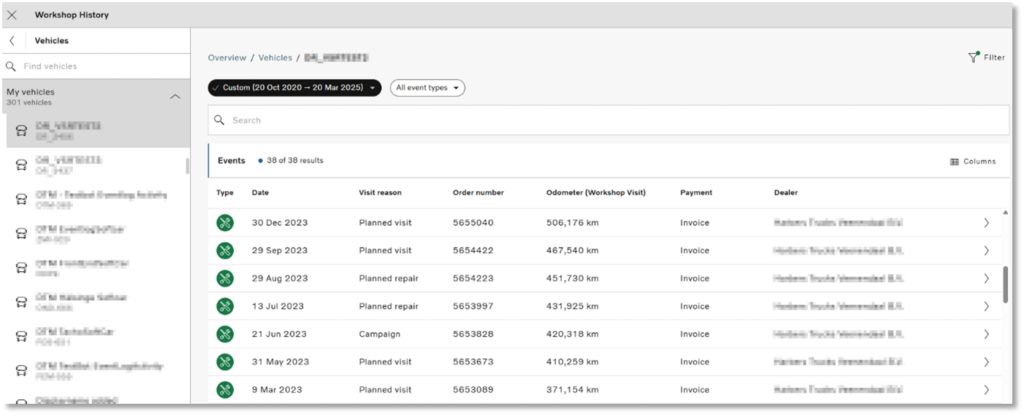Collapse the My vehicles group
Screen dimensions: 1024x416
175,96
